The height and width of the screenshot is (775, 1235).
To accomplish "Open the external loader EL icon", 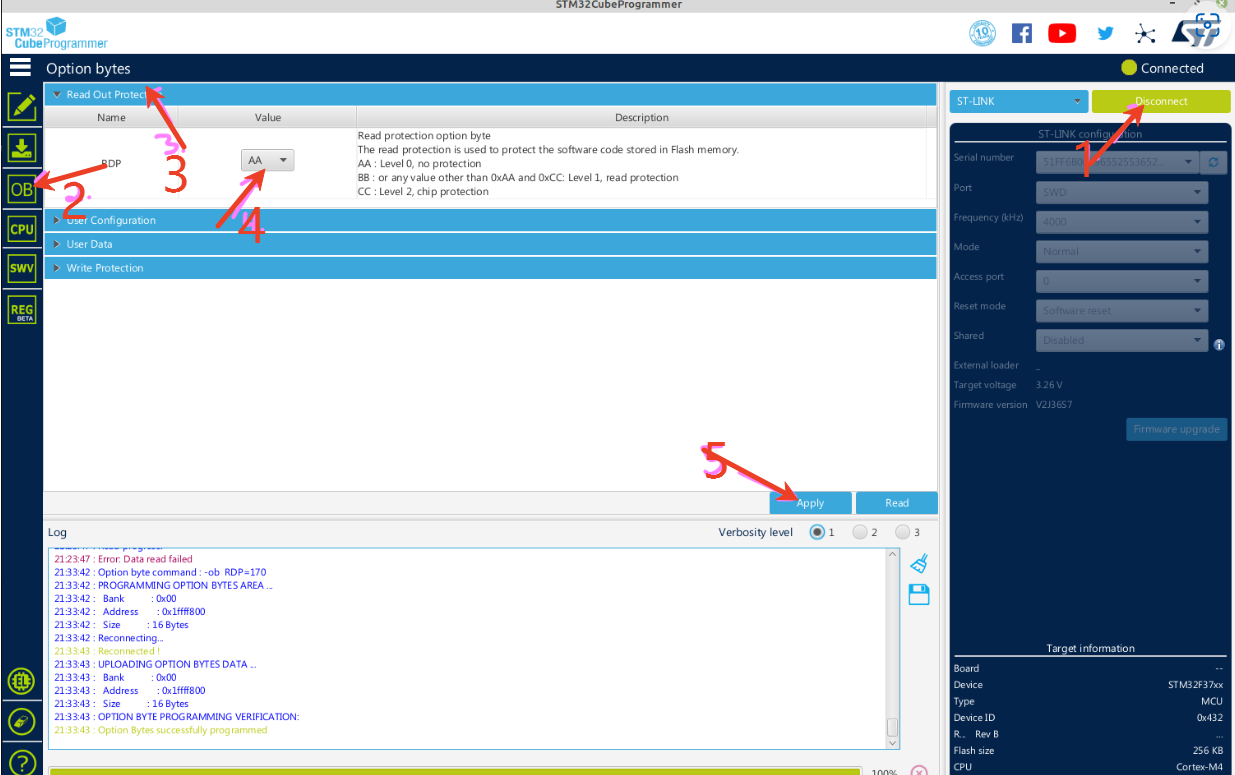I will tap(21, 682).
